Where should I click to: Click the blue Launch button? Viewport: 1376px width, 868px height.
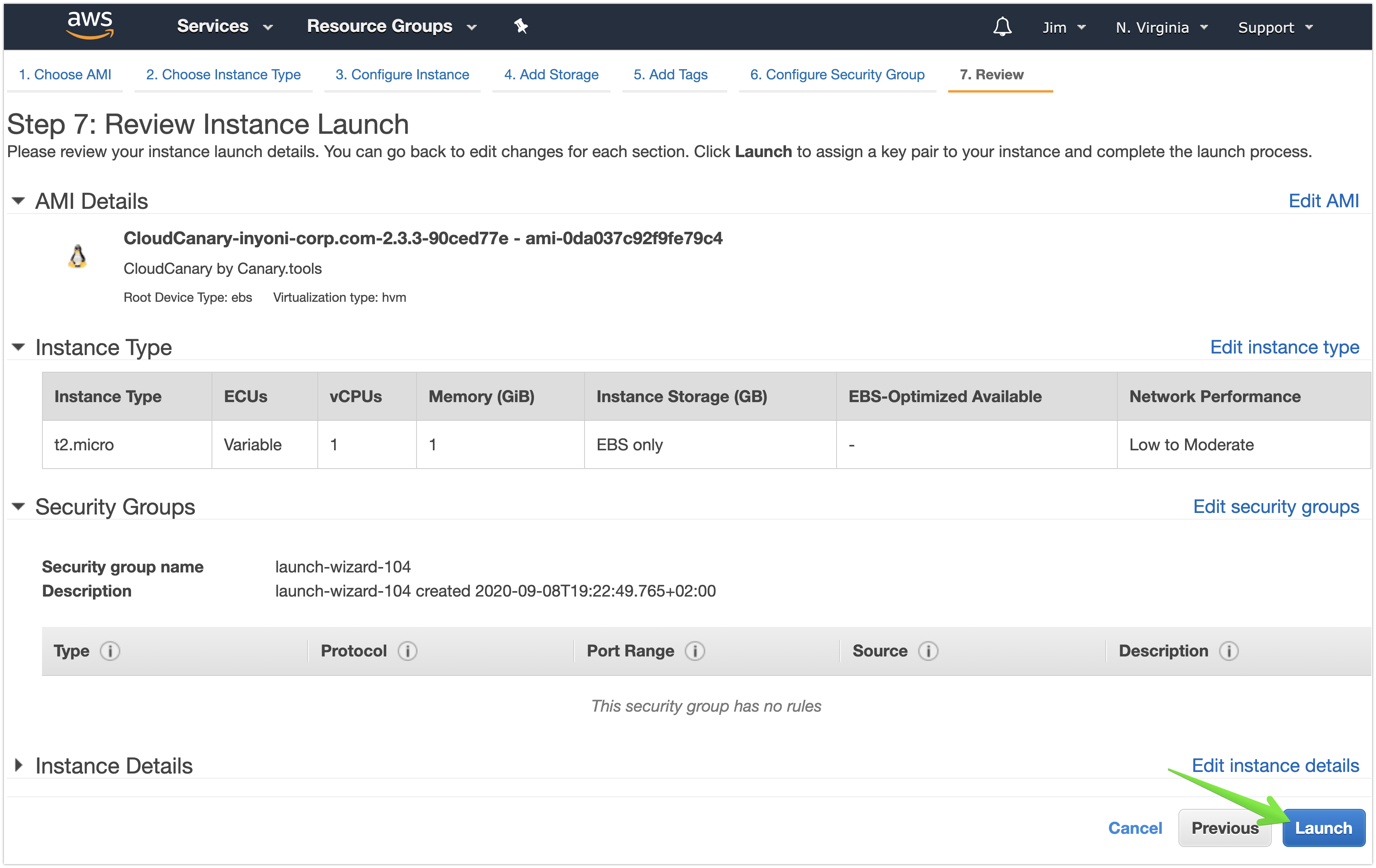click(x=1323, y=828)
